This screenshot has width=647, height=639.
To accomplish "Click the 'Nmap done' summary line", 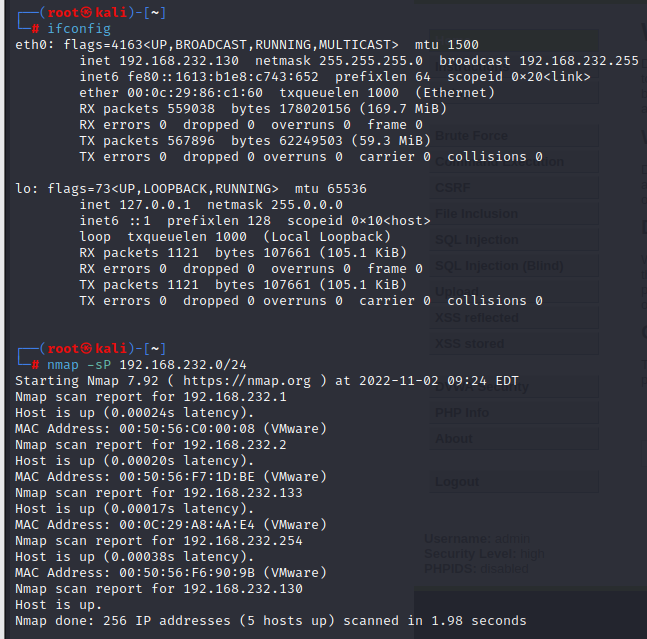I will (270, 621).
